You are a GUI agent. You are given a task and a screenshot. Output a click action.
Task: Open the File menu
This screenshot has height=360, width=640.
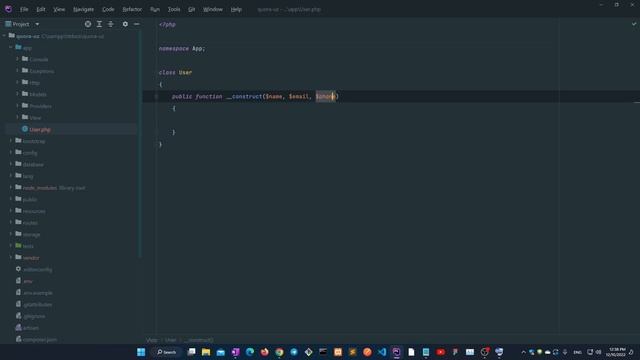tap(24, 9)
